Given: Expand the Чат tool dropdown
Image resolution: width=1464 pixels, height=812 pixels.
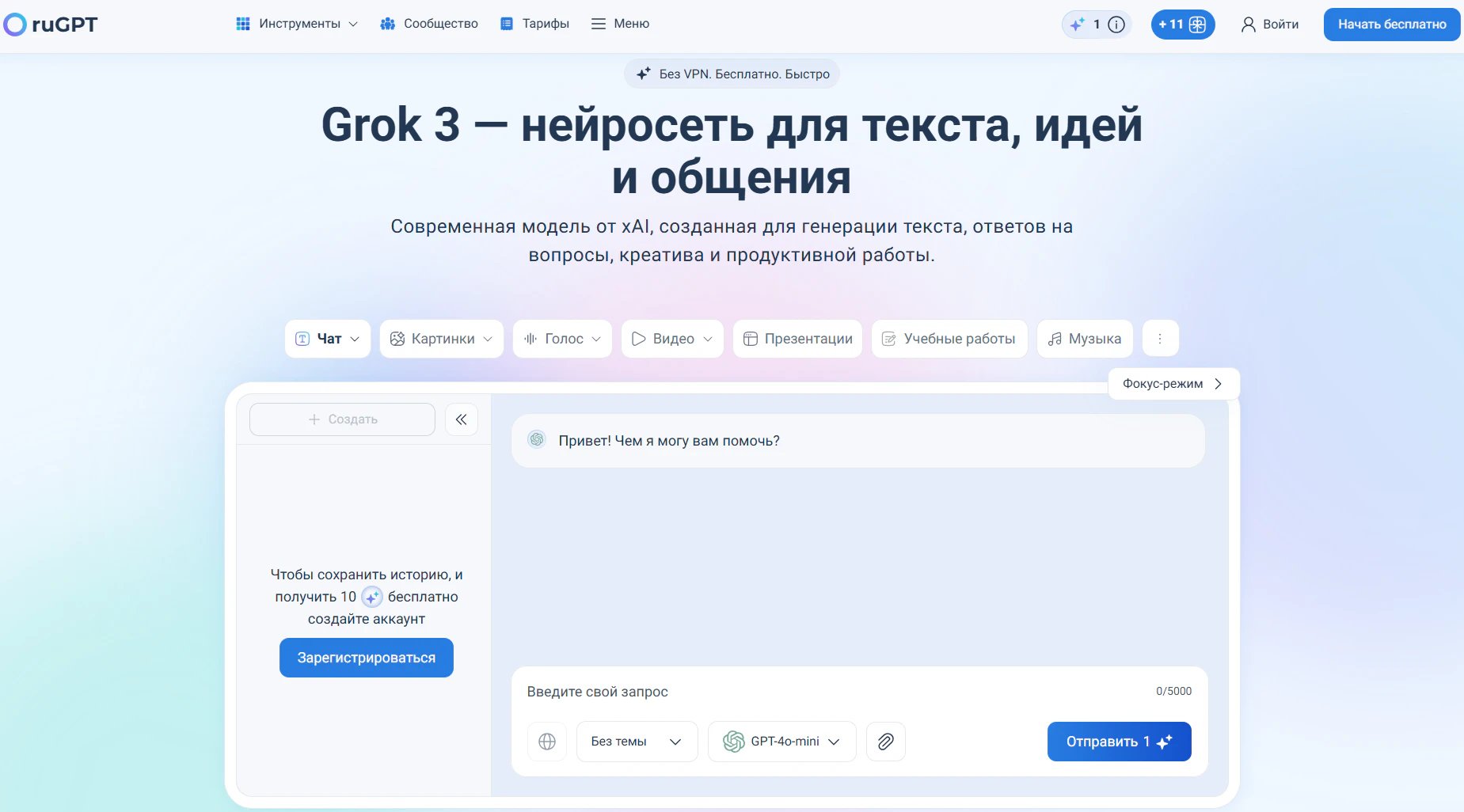Looking at the screenshot, I should pos(328,339).
